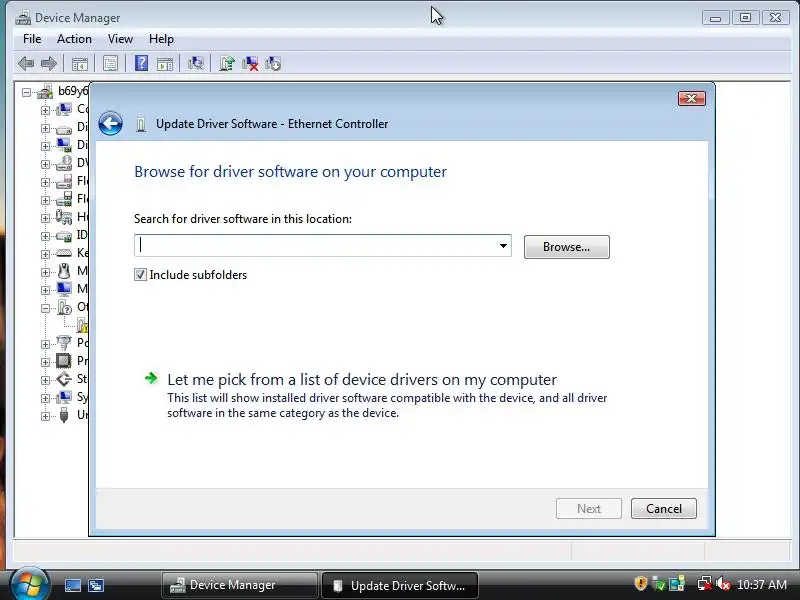Click the Cancel button

pyautogui.click(x=663, y=509)
